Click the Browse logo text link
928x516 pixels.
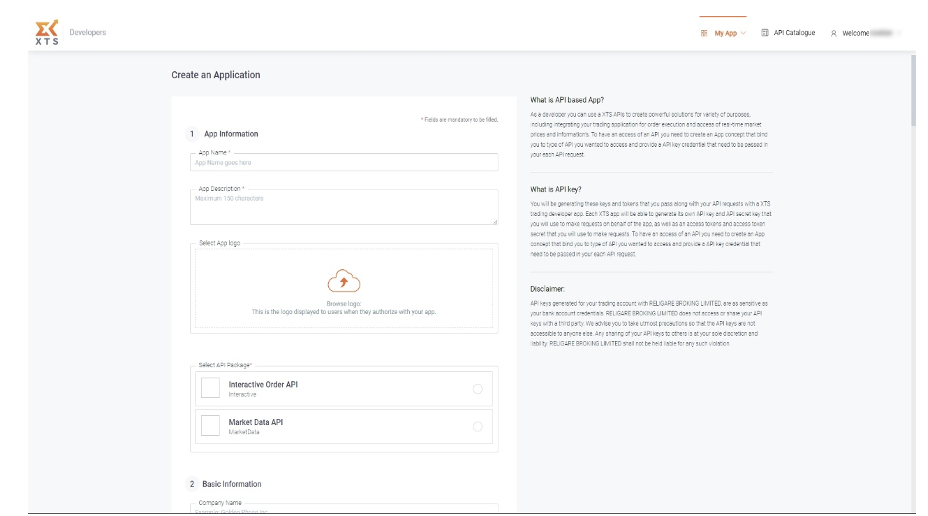[343, 303]
